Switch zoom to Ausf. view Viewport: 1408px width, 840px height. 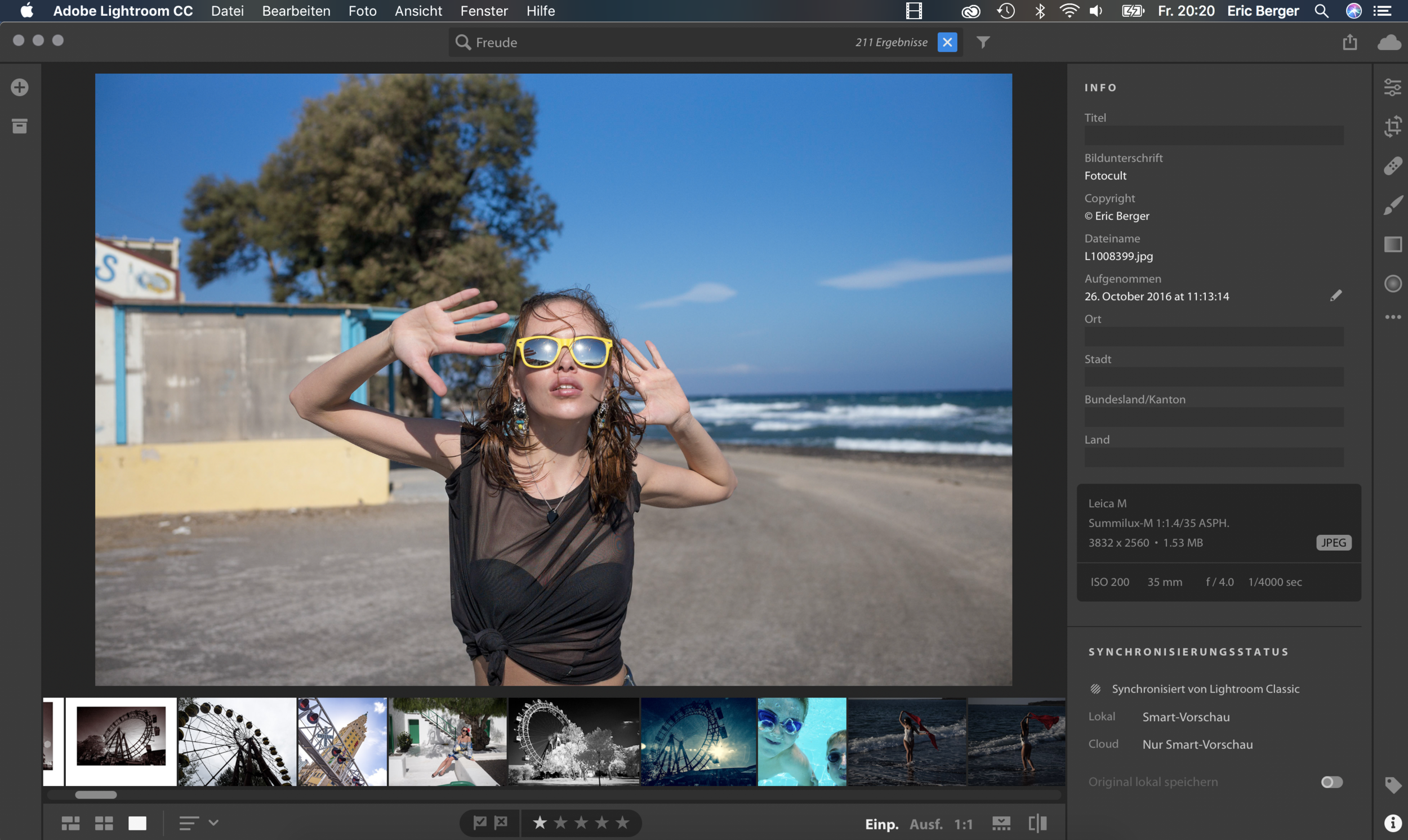pos(926,824)
